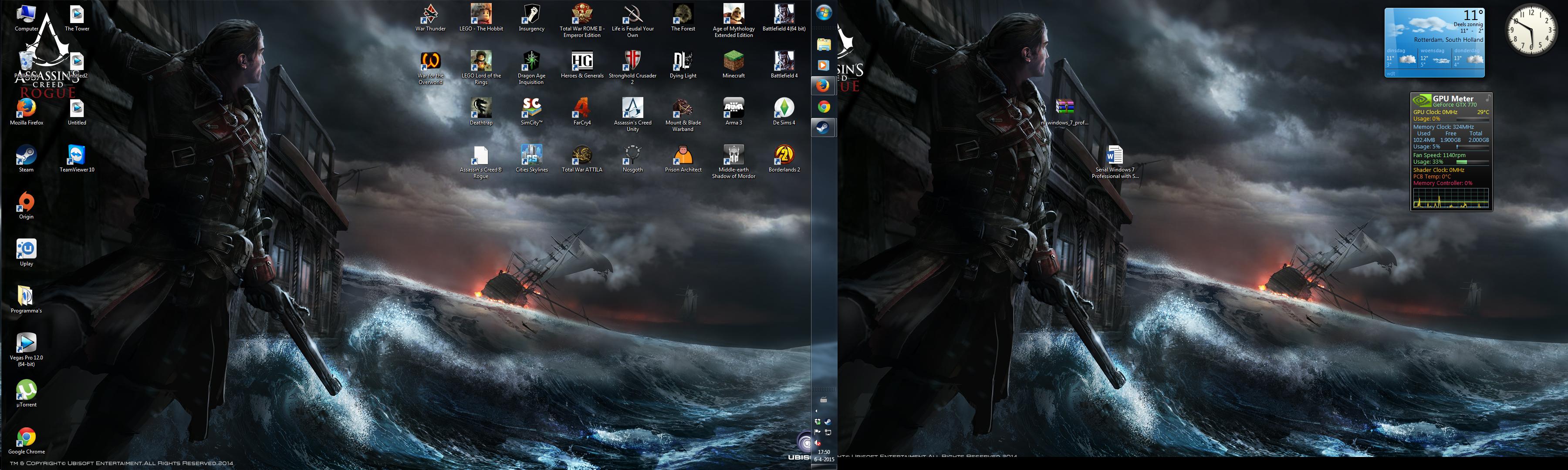Select the War Thunder game shortcut
The width and height of the screenshot is (1568, 470).
[x=430, y=18]
